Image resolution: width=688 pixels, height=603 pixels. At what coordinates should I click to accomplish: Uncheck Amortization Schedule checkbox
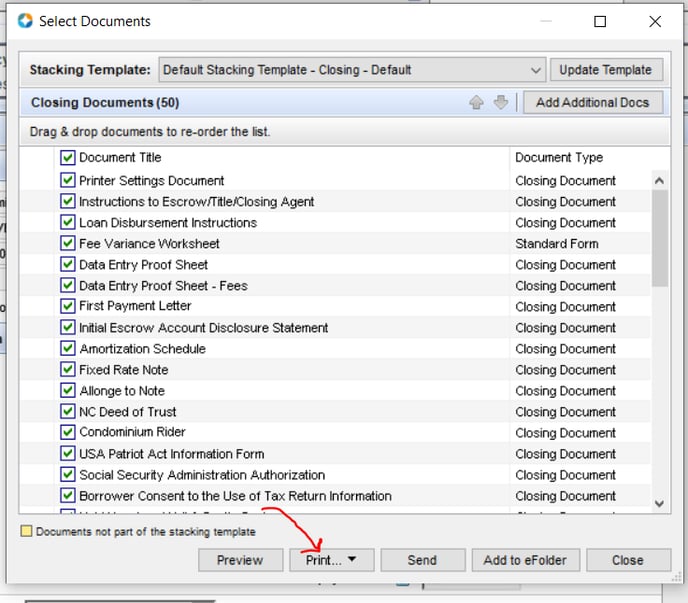coord(68,348)
